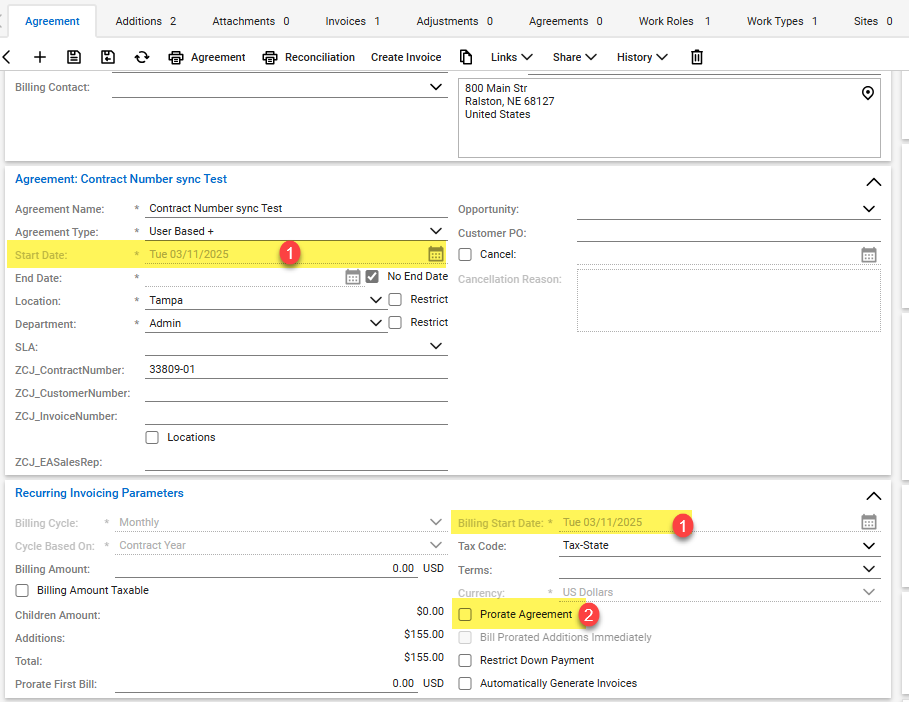Open the Opportunity dropdown

(868, 209)
